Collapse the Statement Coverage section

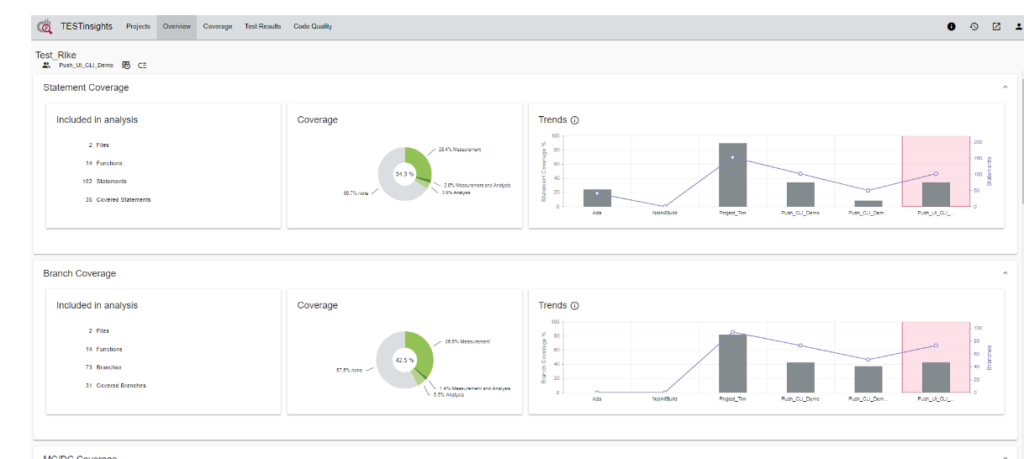pyautogui.click(x=1004, y=87)
